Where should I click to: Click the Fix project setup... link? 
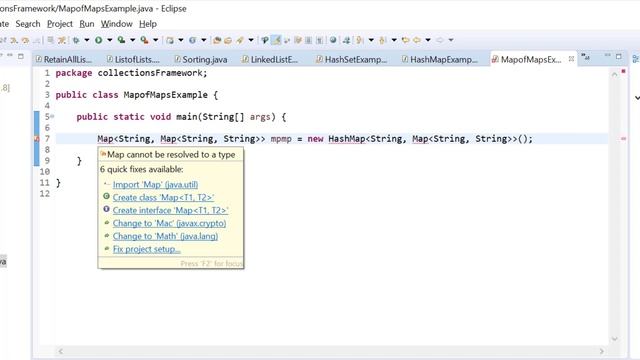tap(147, 249)
